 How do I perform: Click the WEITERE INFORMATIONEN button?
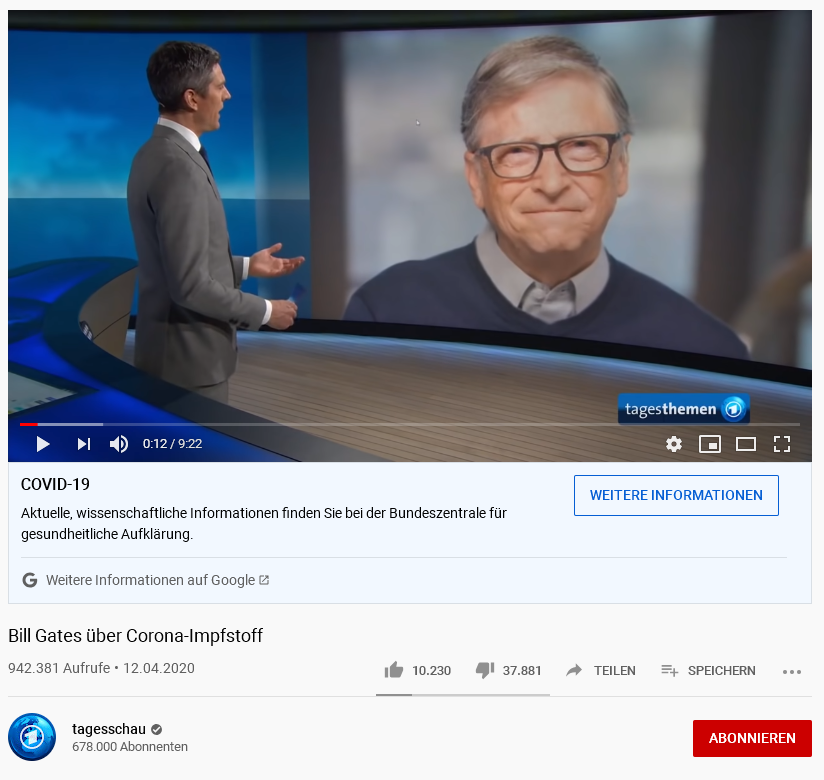click(x=676, y=495)
